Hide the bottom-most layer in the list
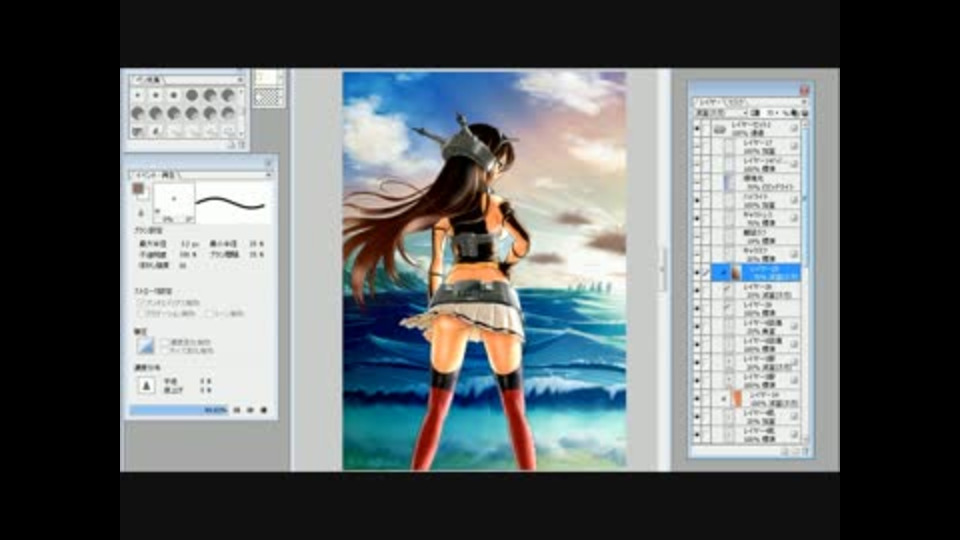Image resolution: width=960 pixels, height=540 pixels. pos(697,435)
